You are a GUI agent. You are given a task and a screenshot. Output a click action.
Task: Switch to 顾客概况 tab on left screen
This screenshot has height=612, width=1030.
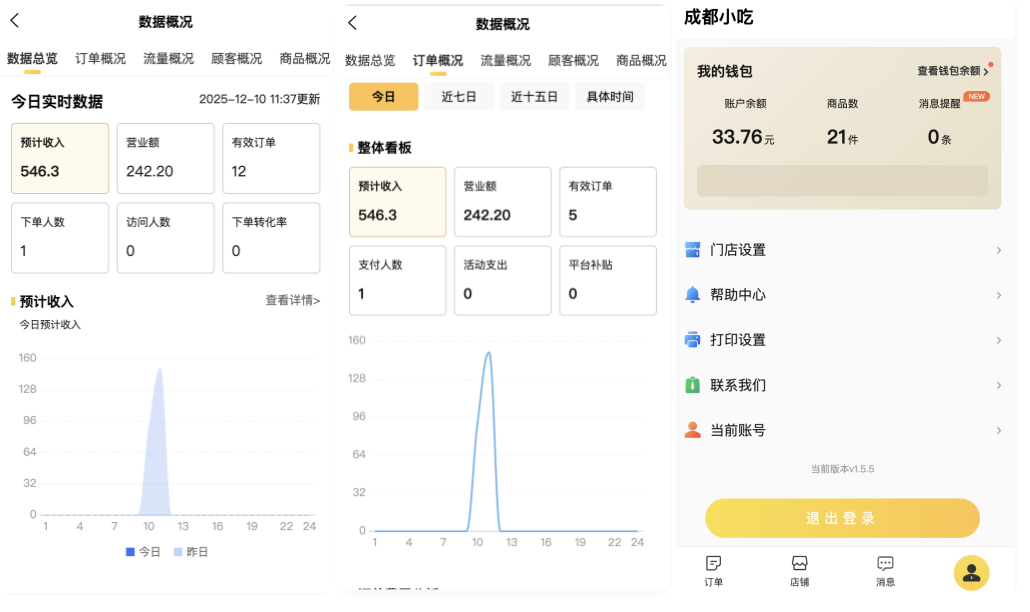click(236, 58)
